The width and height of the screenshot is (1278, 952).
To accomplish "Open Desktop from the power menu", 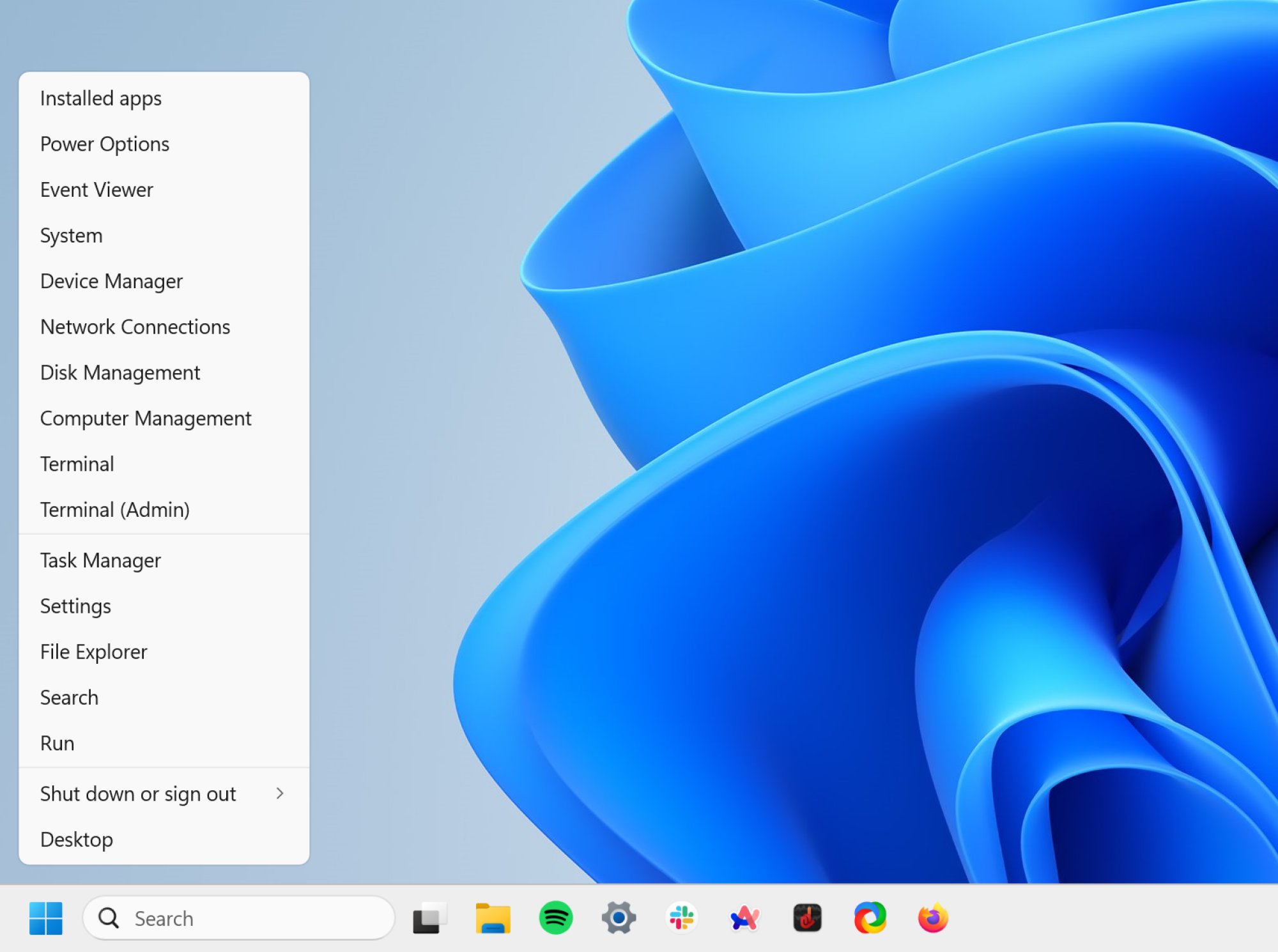I will click(x=76, y=838).
